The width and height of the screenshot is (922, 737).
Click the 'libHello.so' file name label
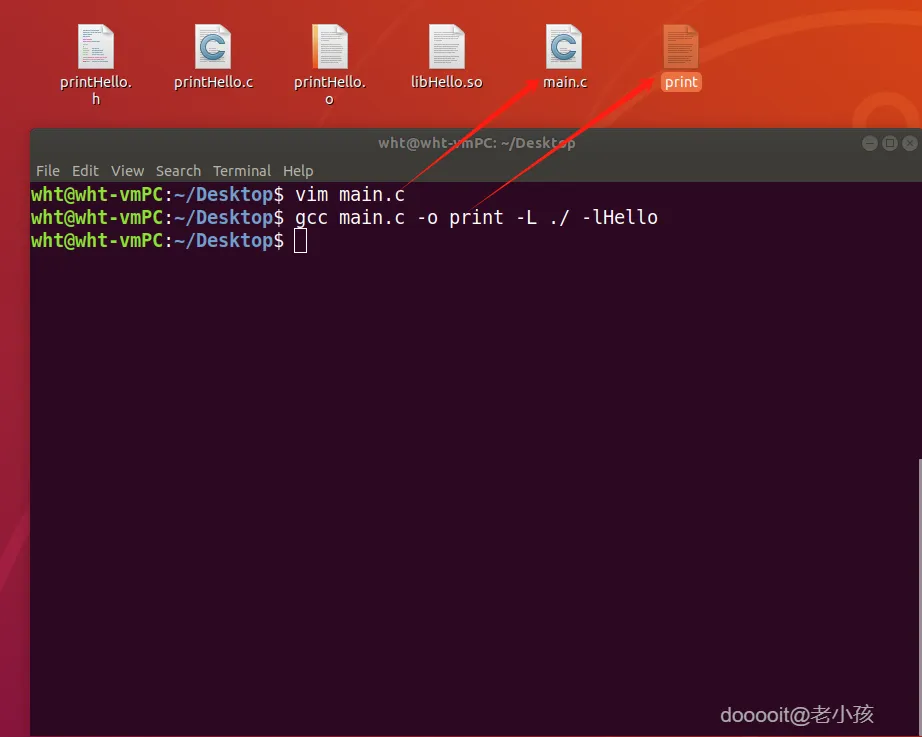tap(447, 82)
